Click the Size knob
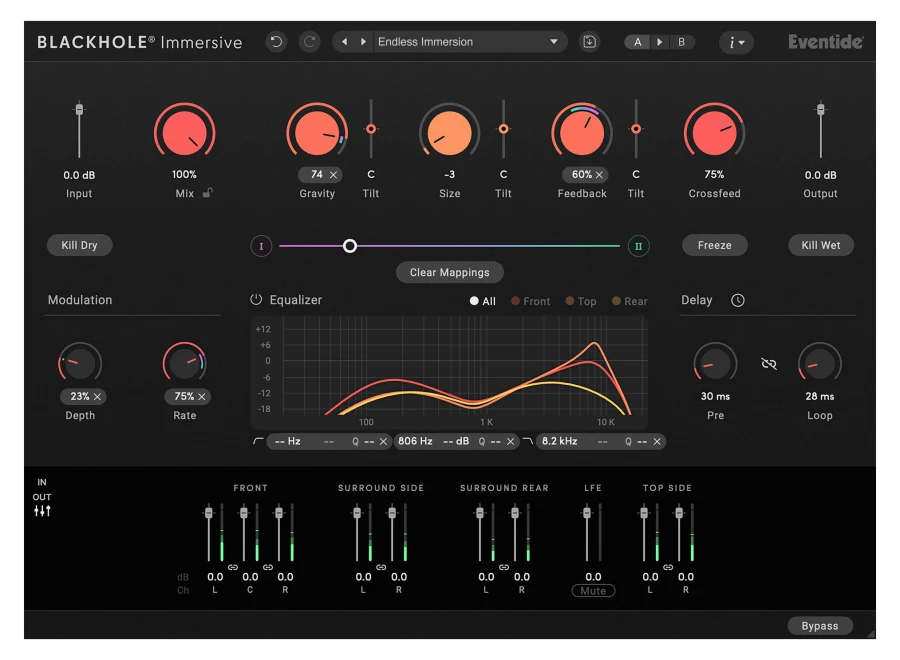Viewport: 900px width, 660px height. tap(449, 132)
